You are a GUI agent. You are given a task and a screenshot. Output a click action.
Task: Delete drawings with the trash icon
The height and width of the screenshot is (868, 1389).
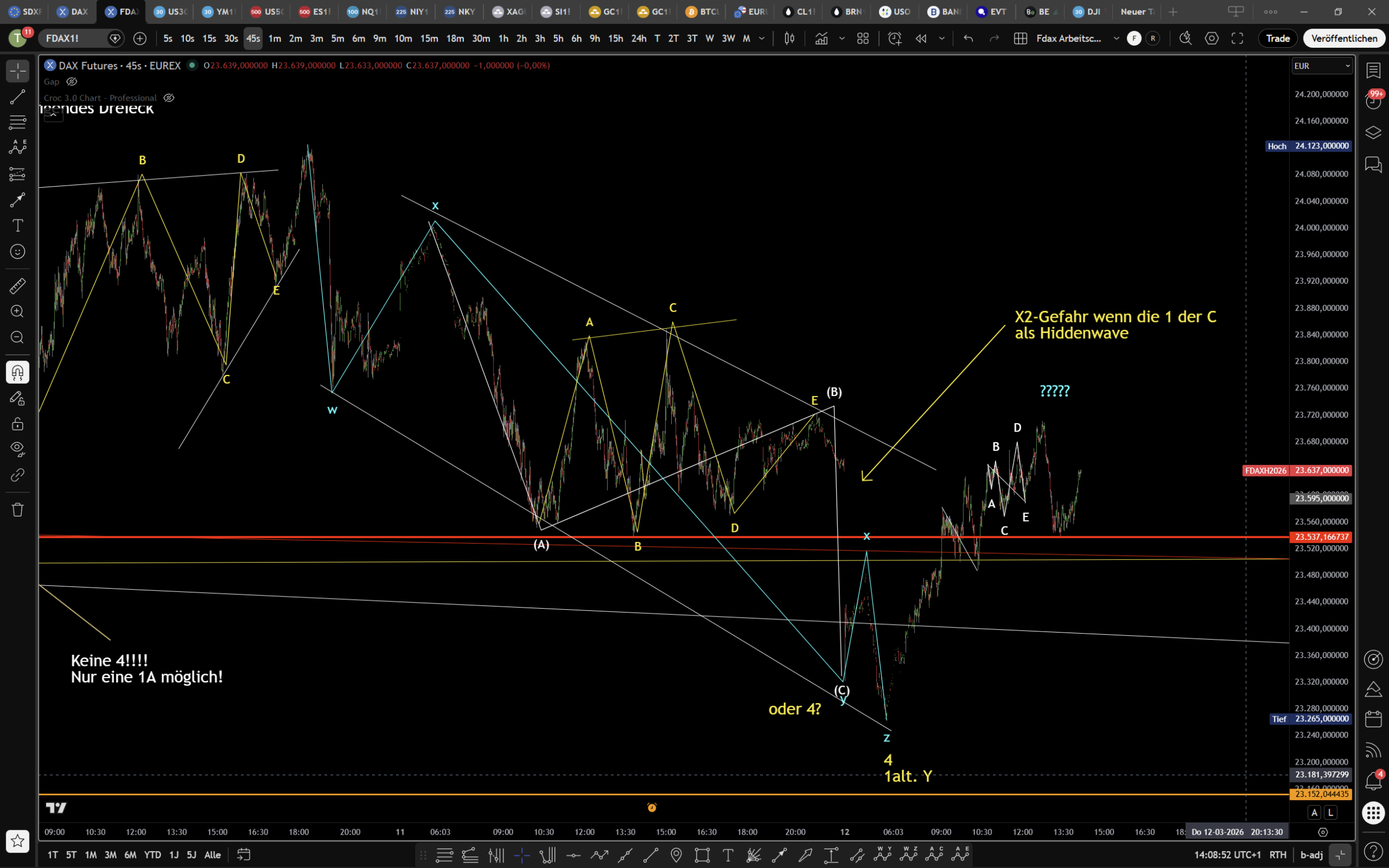point(17,509)
